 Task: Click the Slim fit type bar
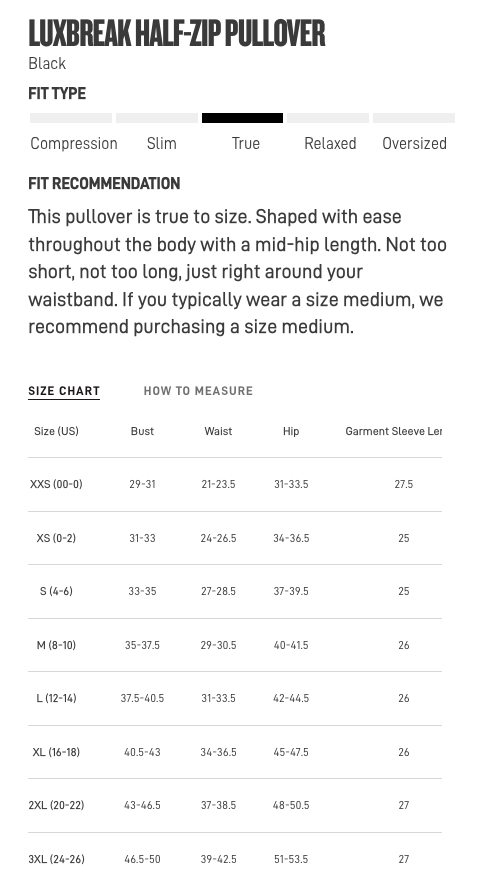coord(157,118)
